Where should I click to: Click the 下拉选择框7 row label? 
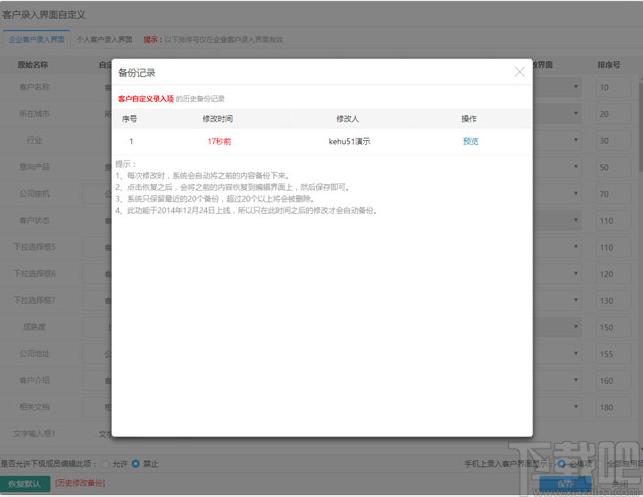pyautogui.click(x=35, y=300)
